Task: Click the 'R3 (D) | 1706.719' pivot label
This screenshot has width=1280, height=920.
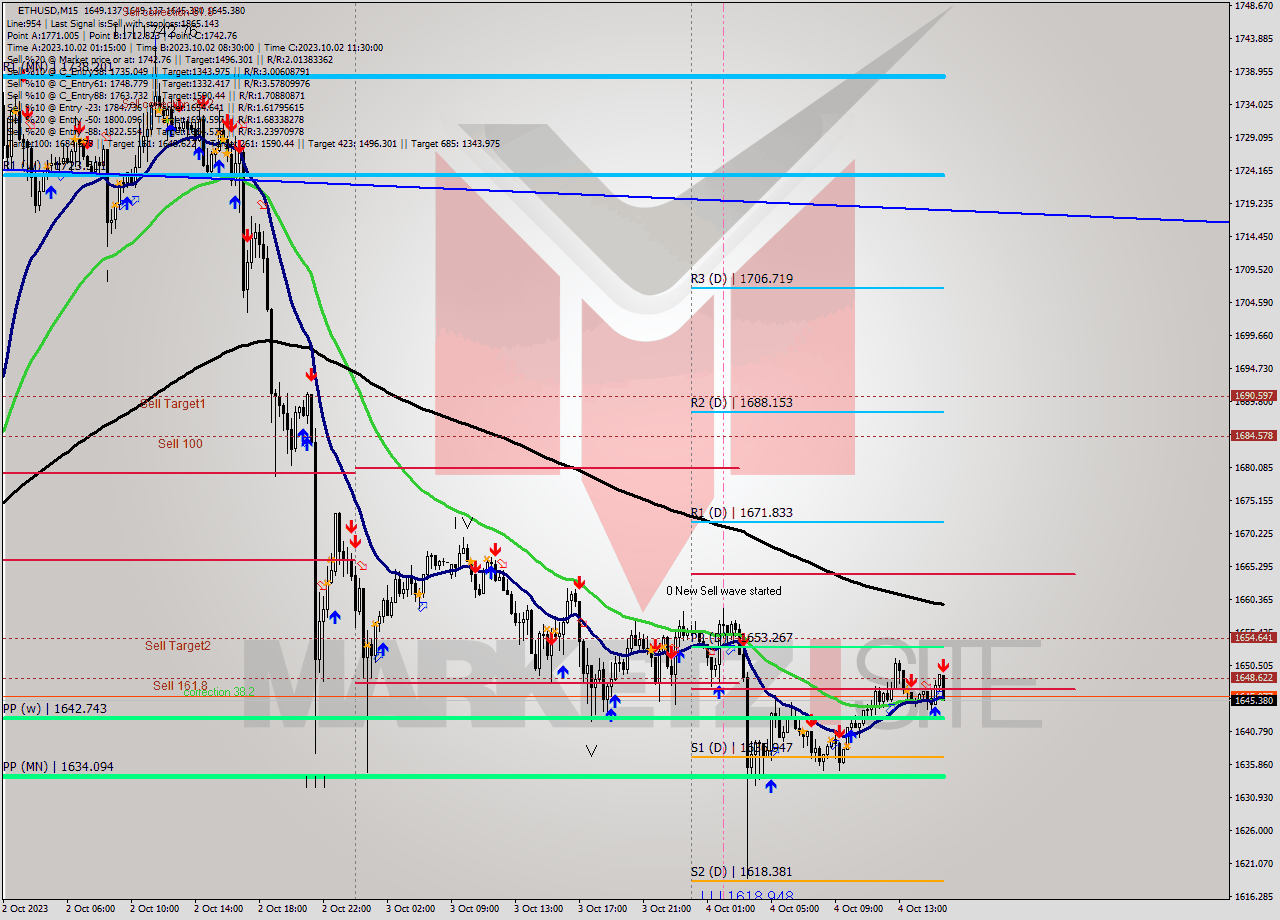Action: (741, 279)
